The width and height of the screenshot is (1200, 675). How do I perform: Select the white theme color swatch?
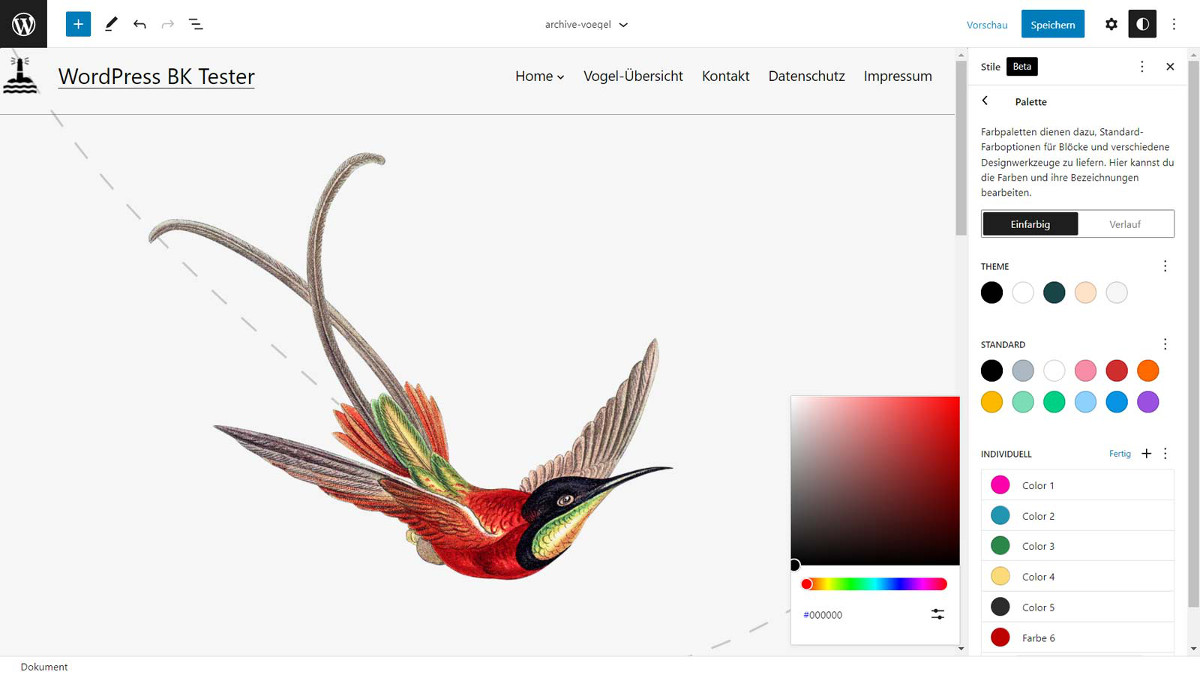(1023, 292)
